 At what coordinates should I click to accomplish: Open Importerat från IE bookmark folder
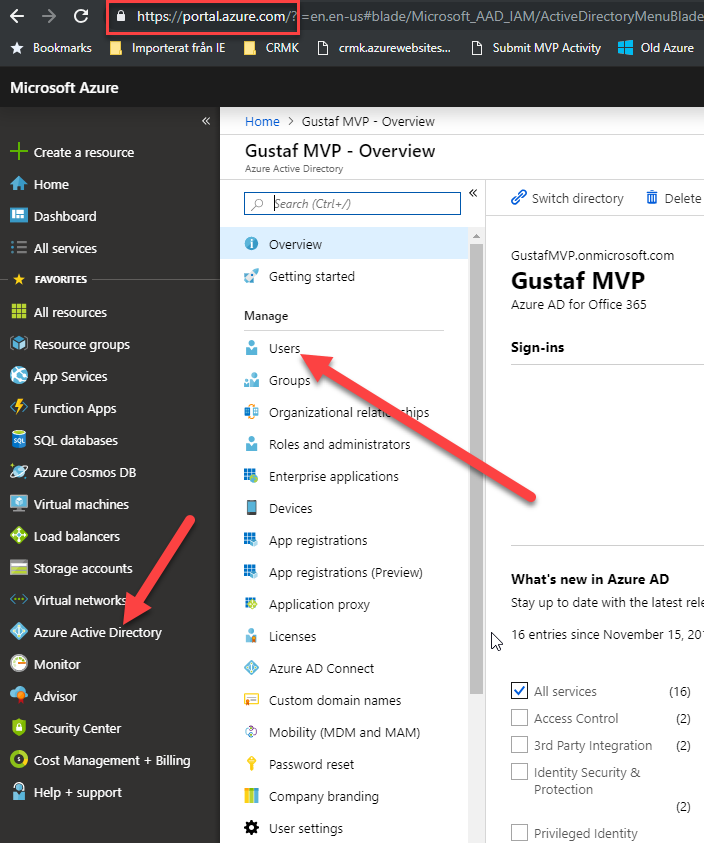(x=167, y=48)
